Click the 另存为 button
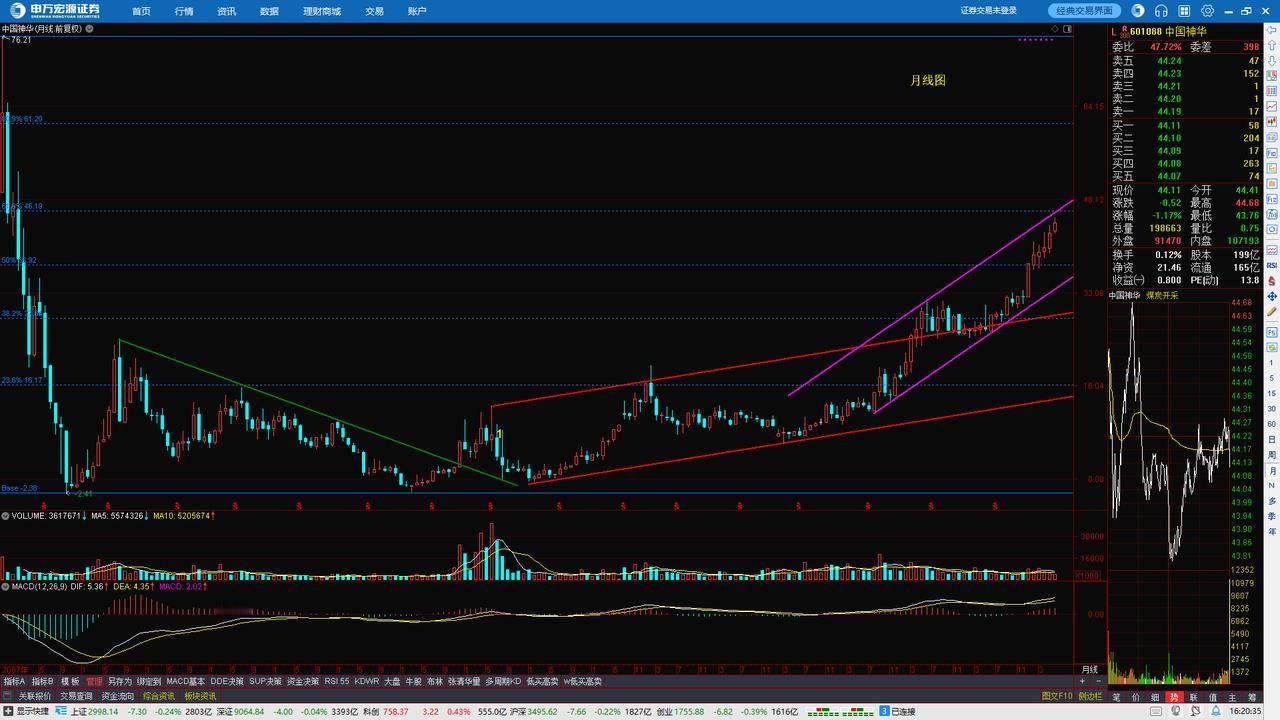 click(120, 681)
